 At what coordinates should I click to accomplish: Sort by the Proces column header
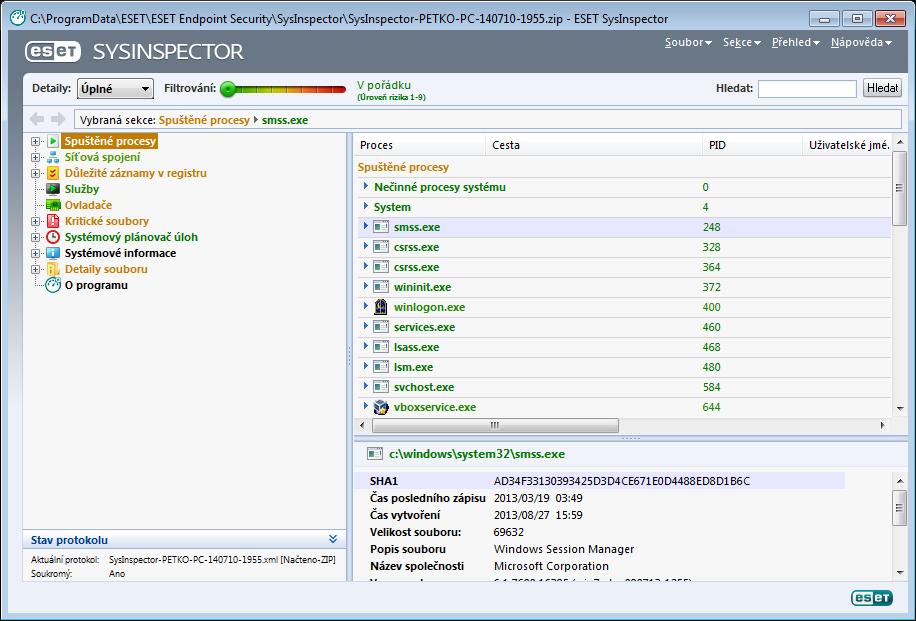pos(419,145)
